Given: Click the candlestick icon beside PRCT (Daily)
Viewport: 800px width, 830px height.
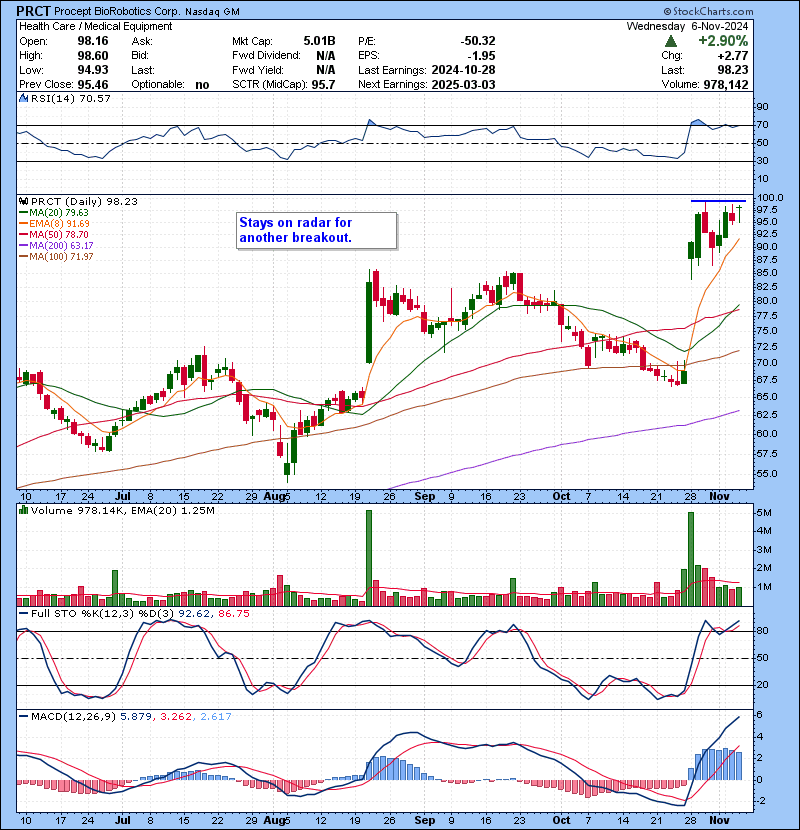Looking at the screenshot, I should coord(23,201).
